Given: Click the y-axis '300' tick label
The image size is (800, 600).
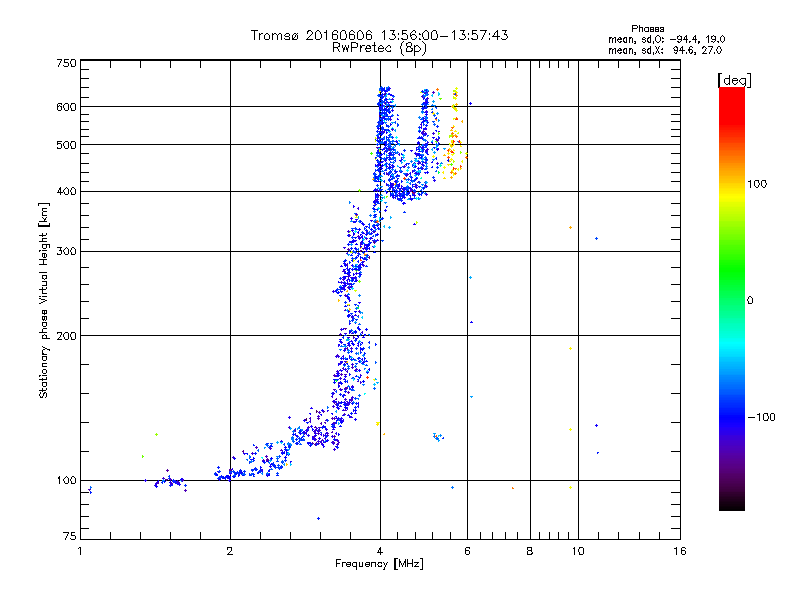Looking at the screenshot, I should coord(66,251).
